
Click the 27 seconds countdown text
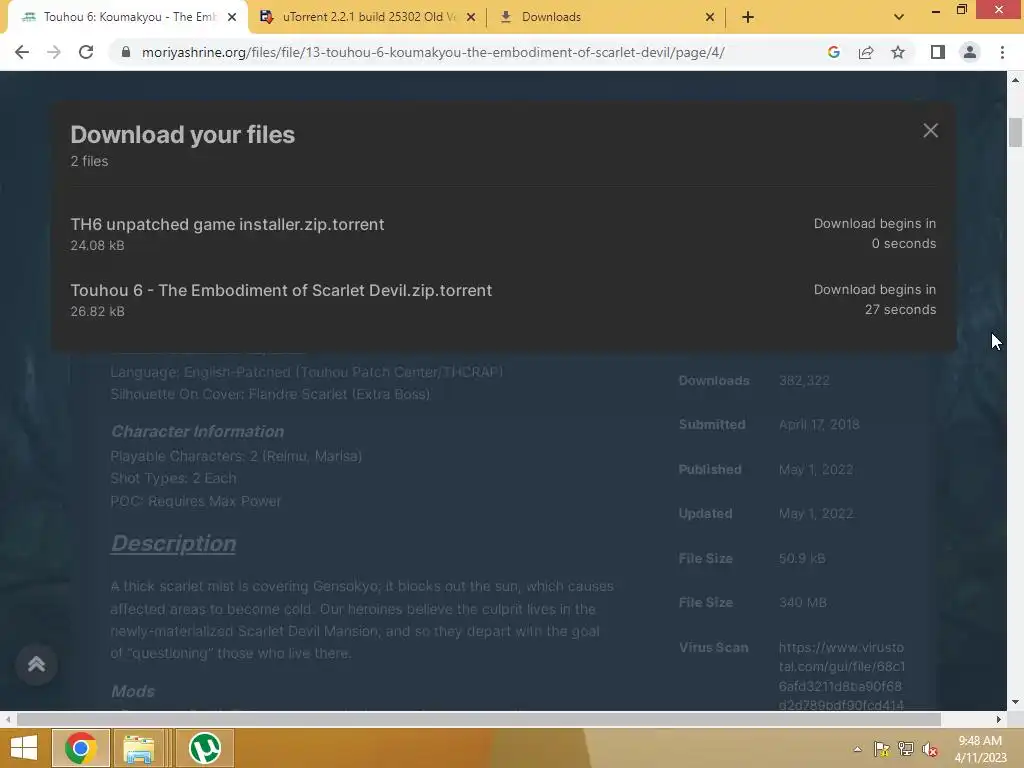pos(900,310)
